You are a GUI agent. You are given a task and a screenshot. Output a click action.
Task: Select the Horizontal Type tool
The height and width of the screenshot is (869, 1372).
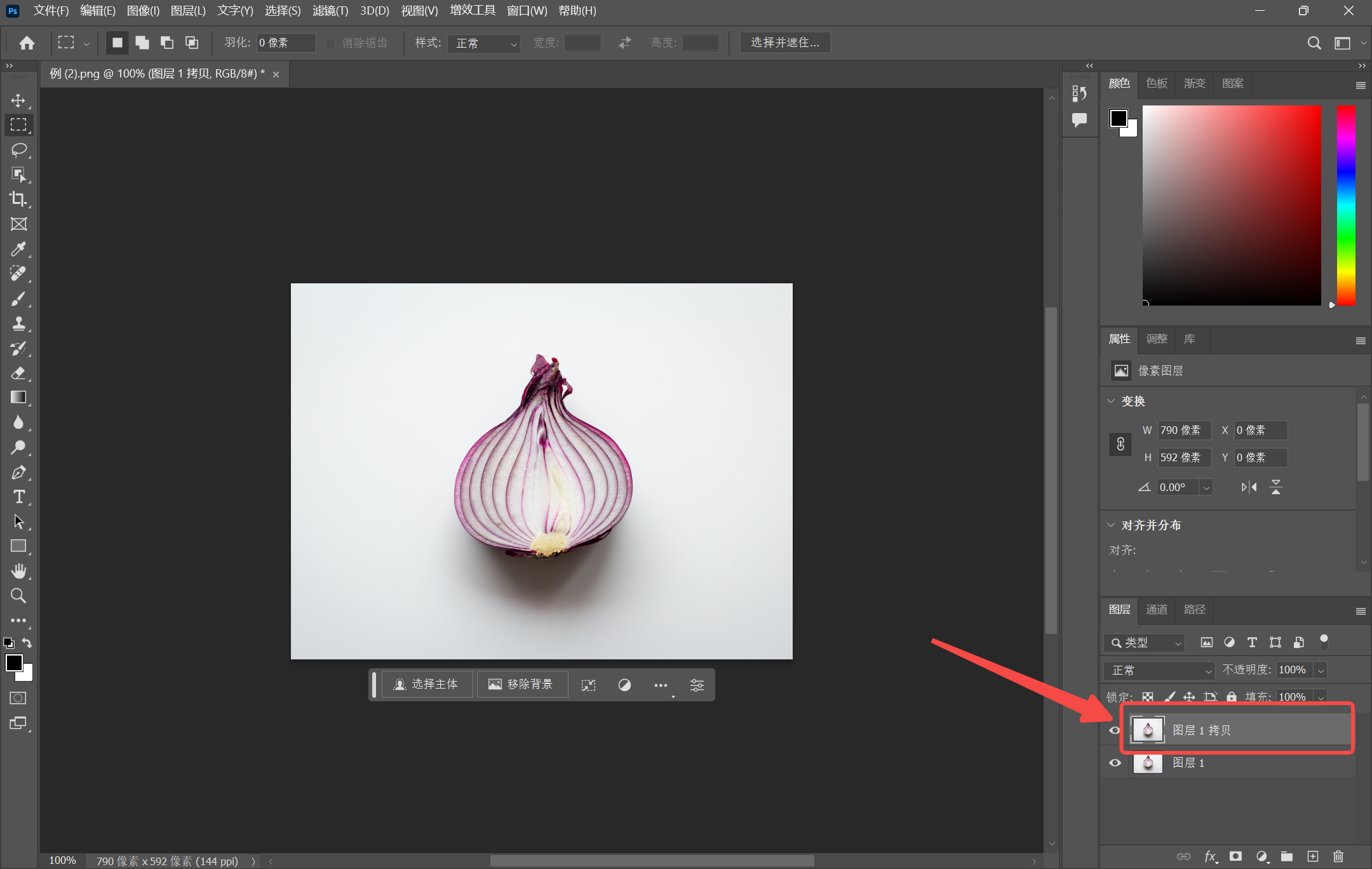[18, 497]
